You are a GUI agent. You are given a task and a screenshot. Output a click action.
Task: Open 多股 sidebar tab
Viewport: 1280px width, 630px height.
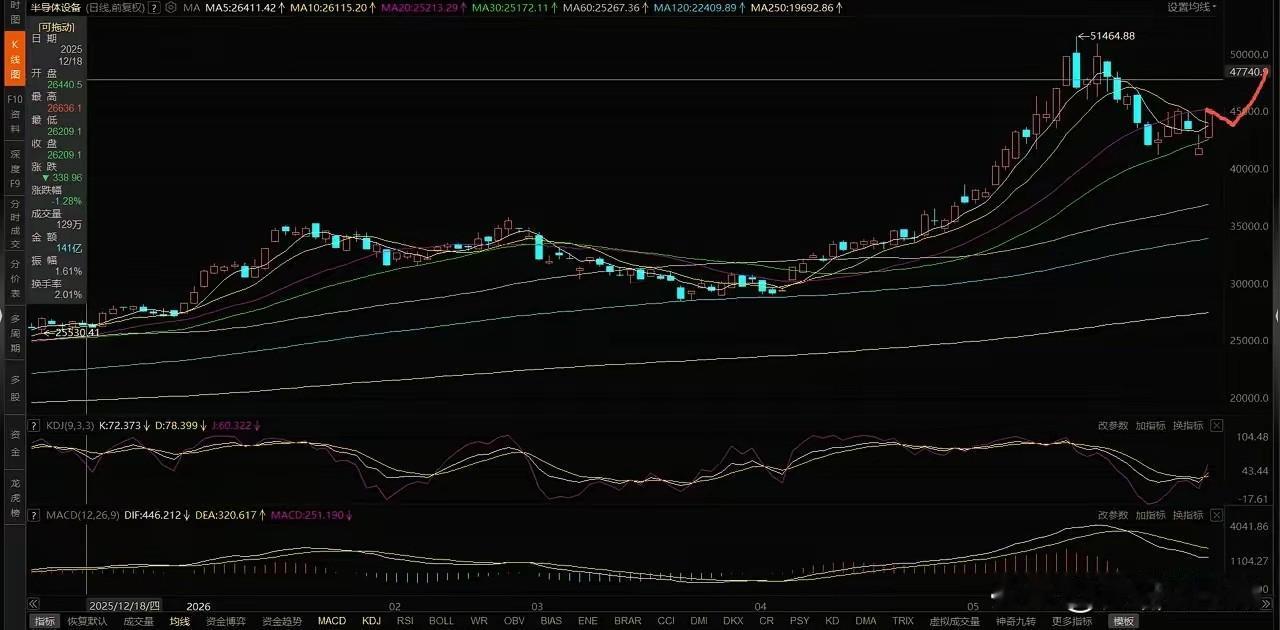[x=15, y=387]
